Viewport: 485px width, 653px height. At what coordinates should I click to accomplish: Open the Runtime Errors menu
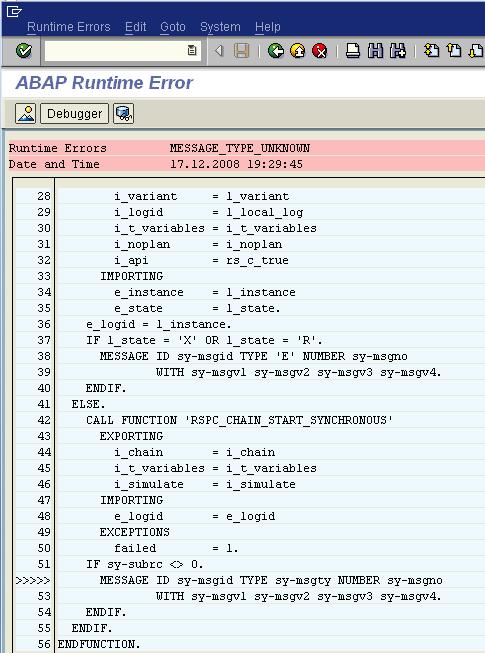69,27
